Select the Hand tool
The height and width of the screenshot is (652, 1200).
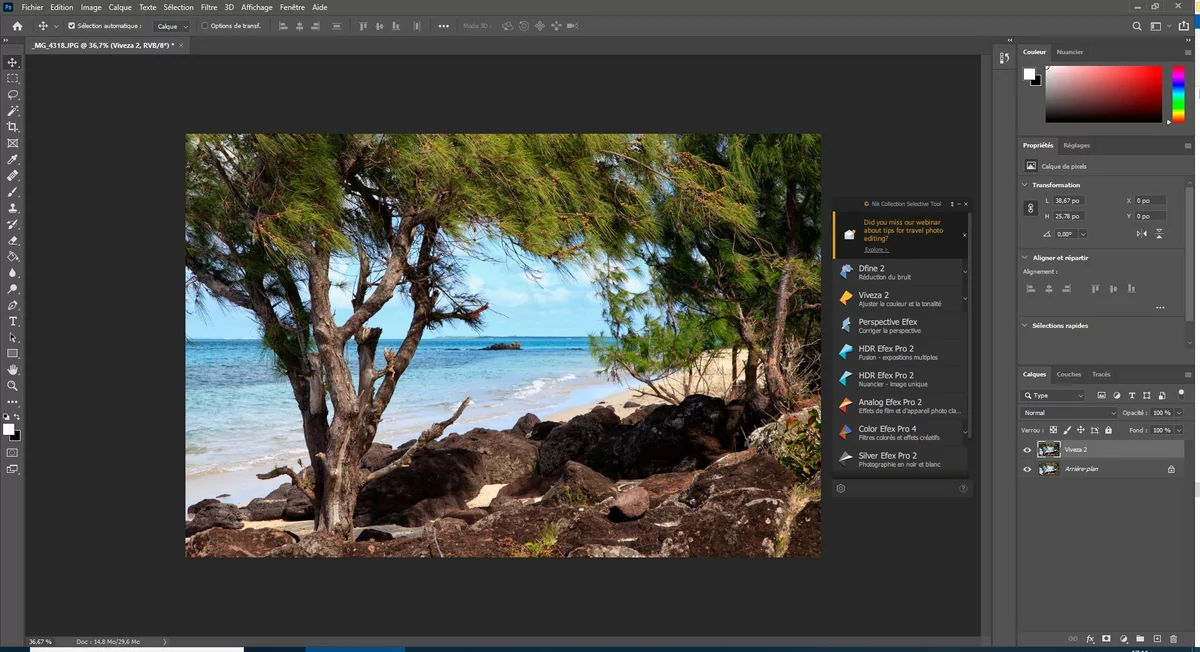point(13,369)
